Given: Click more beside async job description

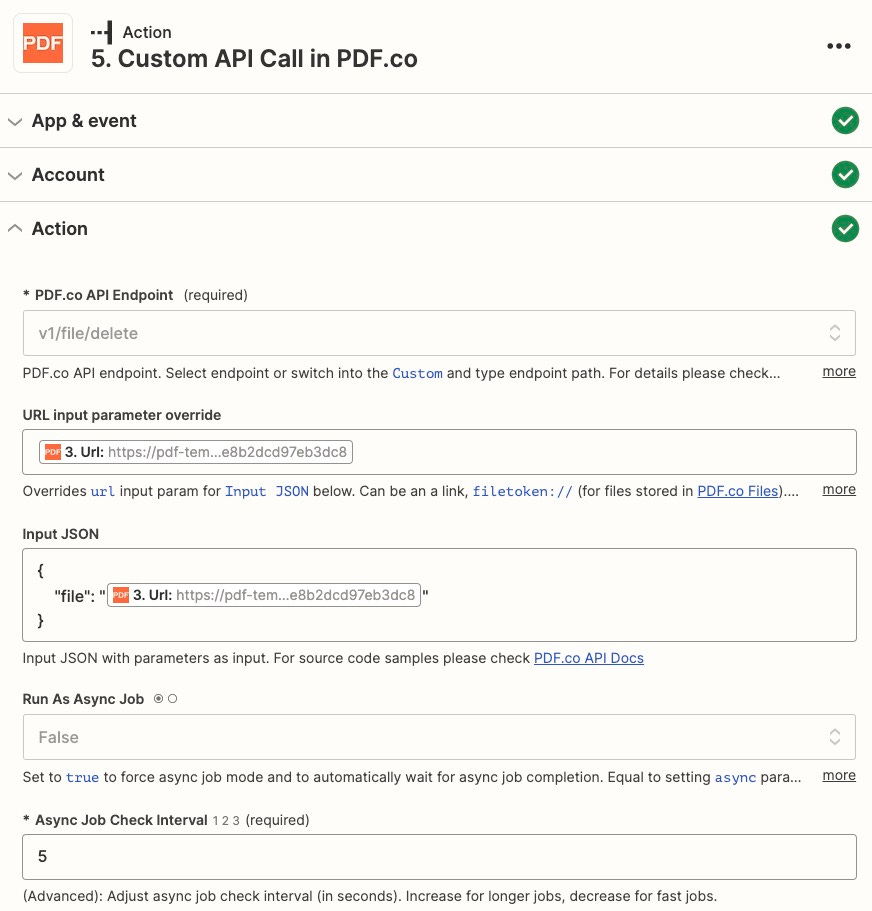Looking at the screenshot, I should [x=839, y=775].
